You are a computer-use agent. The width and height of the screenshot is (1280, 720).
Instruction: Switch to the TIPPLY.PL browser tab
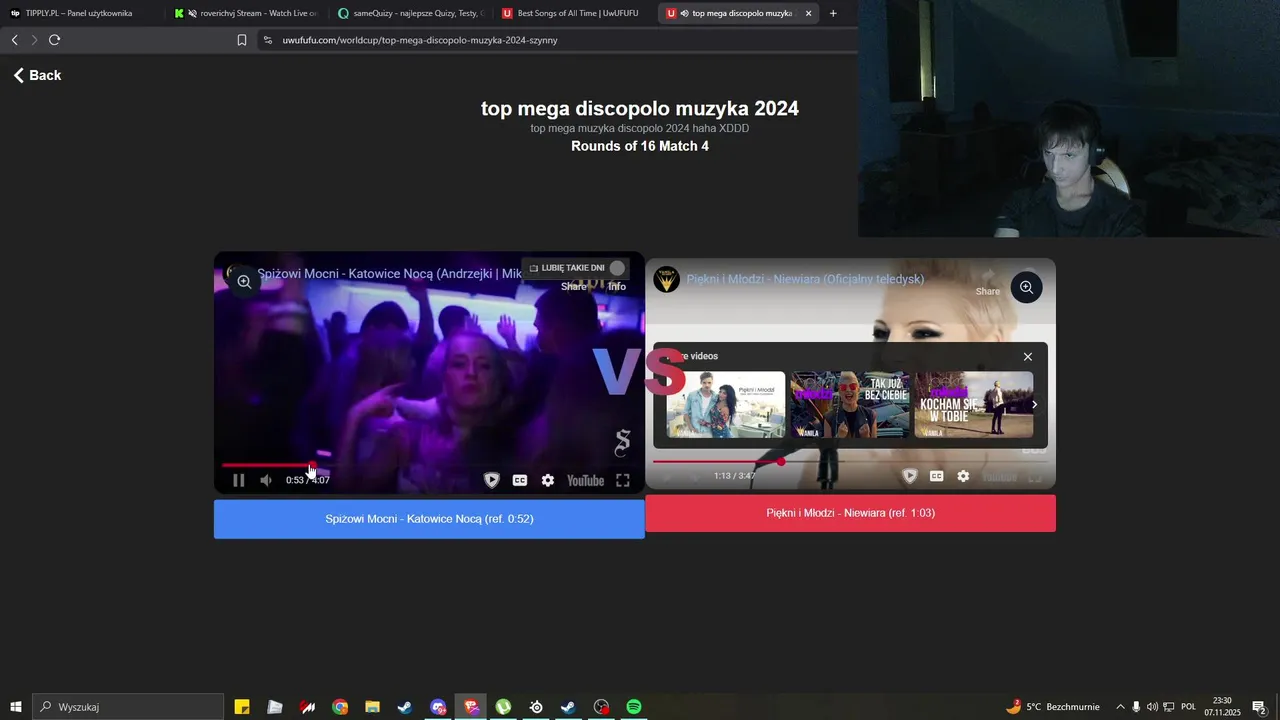click(78, 13)
